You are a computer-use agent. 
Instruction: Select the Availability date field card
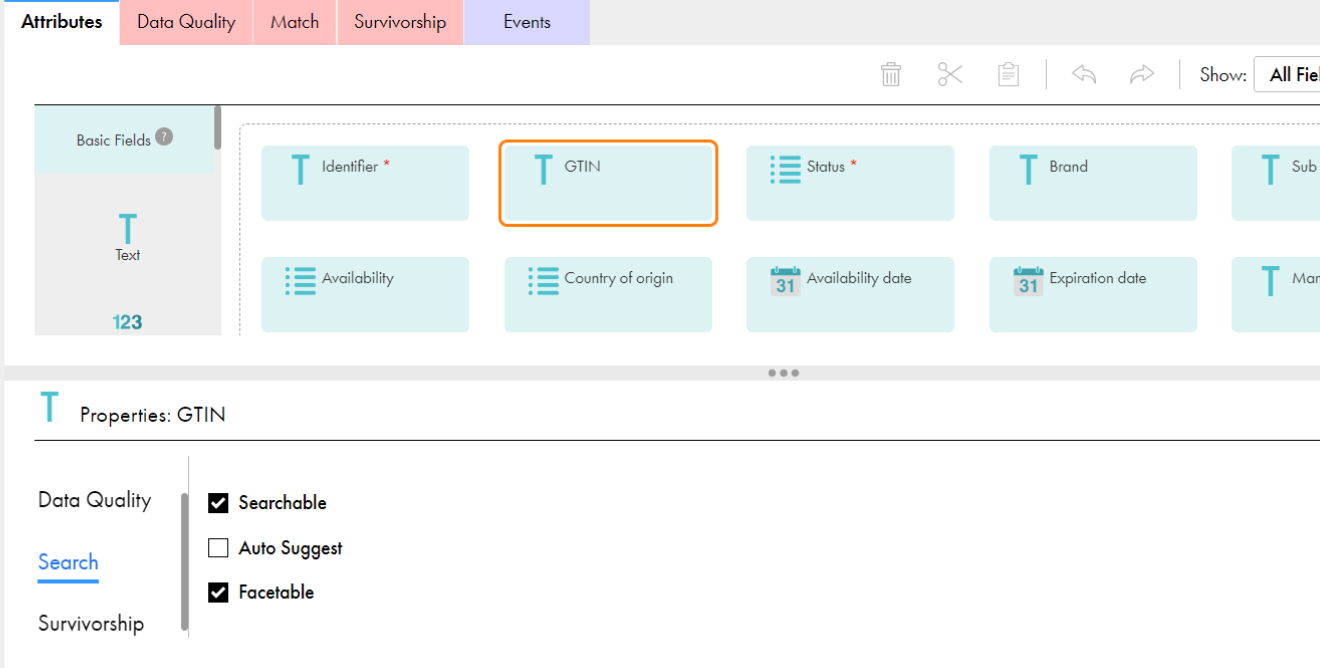click(x=850, y=294)
